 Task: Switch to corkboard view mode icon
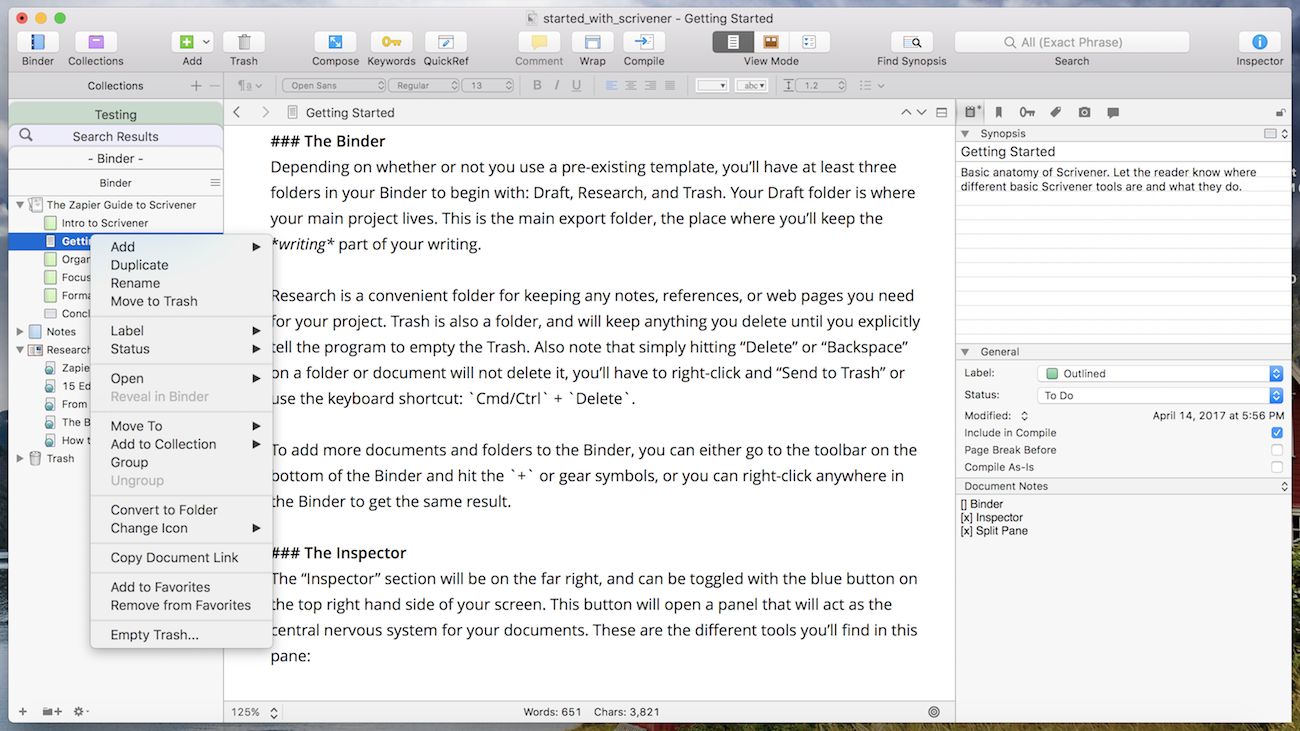click(x=771, y=42)
